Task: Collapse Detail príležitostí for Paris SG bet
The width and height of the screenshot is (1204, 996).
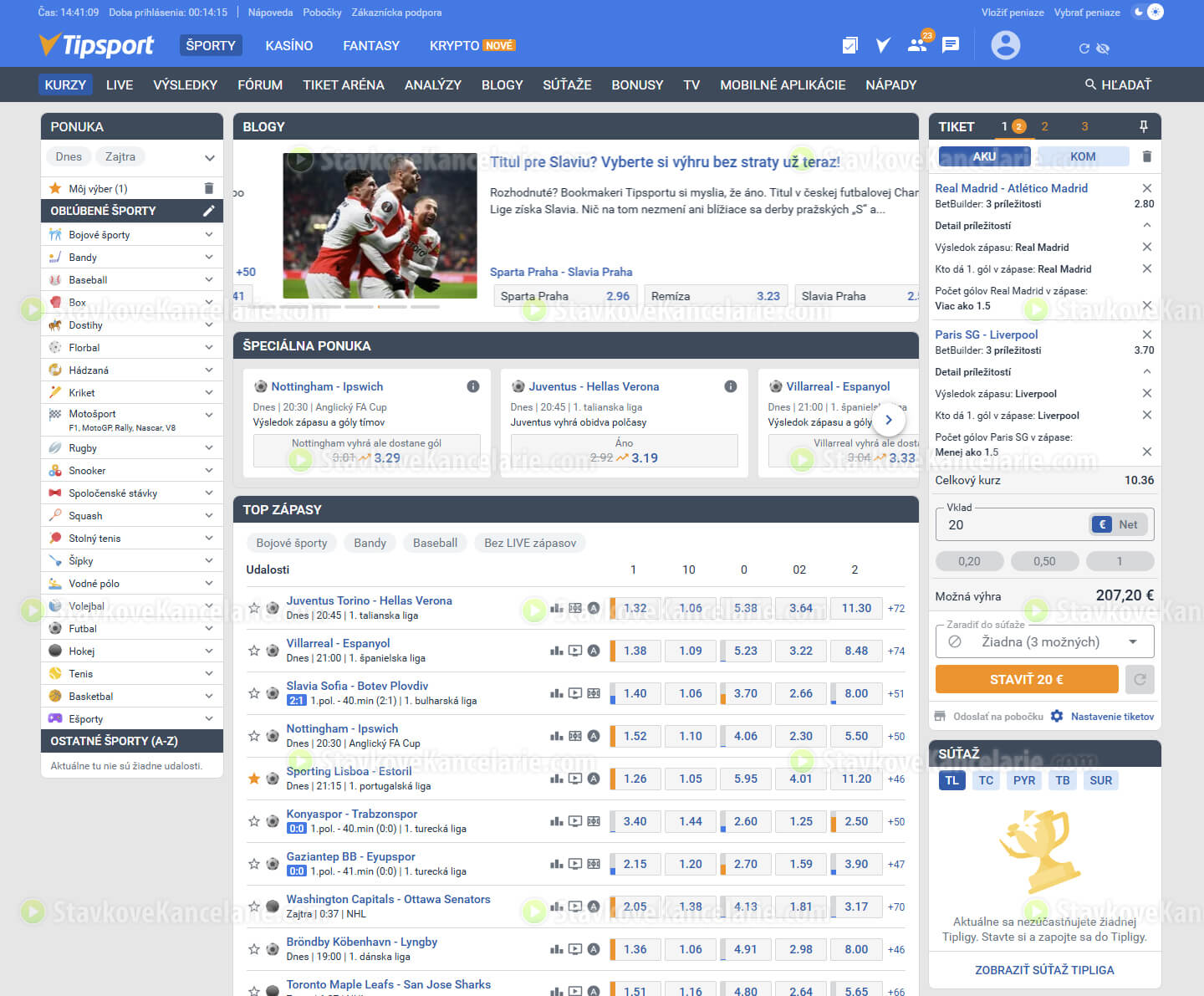Action: click(x=1147, y=371)
